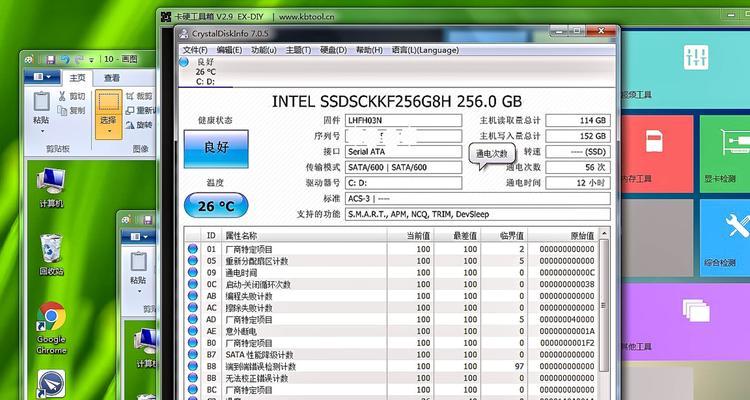The width and height of the screenshot is (750, 400).
Task: Click the 临界值 column header
Action: pyautogui.click(x=504, y=235)
